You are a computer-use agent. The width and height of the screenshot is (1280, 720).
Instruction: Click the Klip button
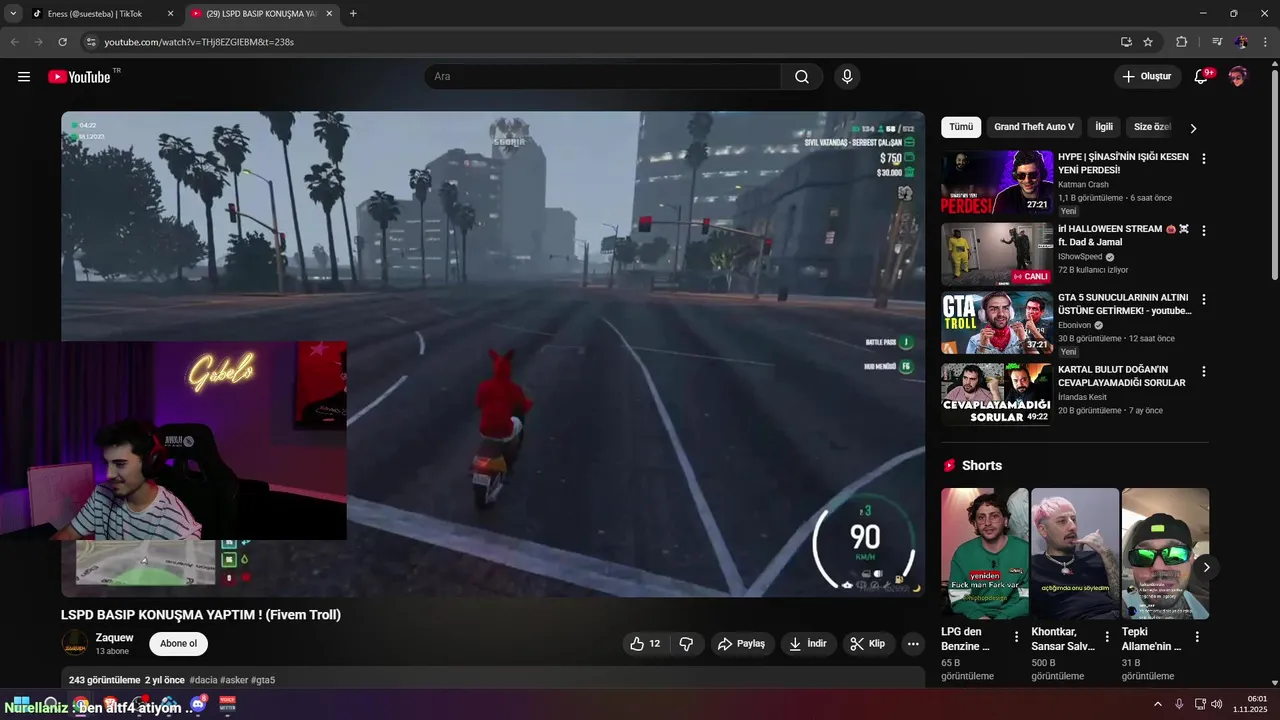click(x=868, y=644)
